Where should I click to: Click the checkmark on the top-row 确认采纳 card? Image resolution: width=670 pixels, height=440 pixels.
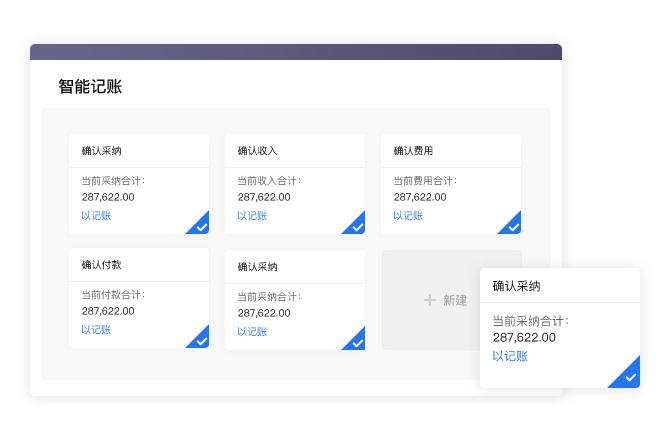201,226
